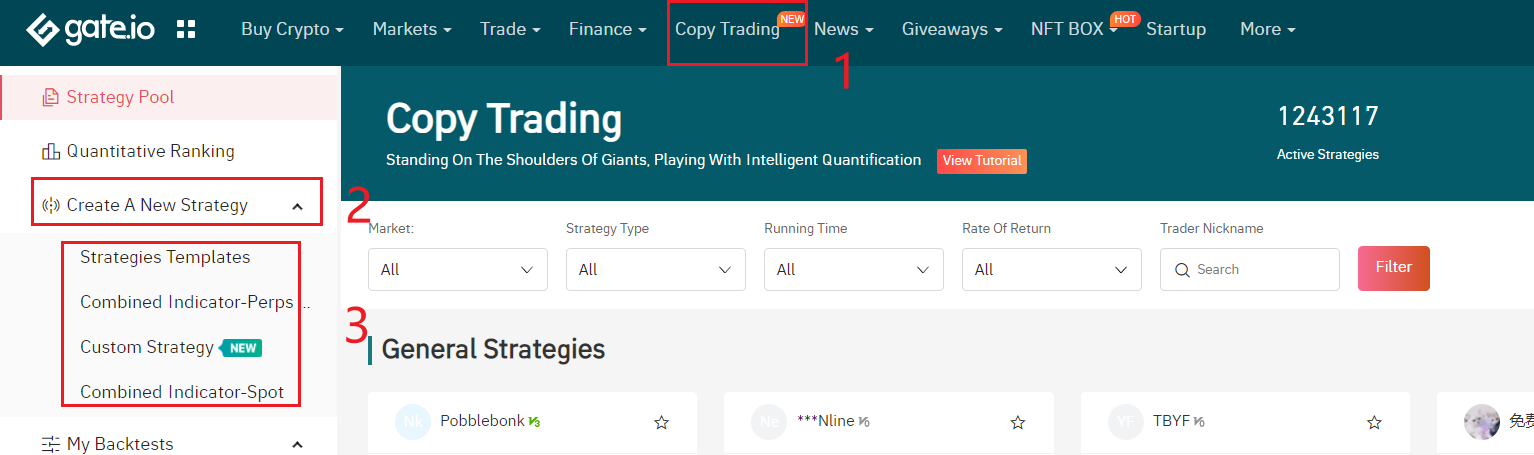Collapse the Create A New Strategy section
The height and width of the screenshot is (455, 1534).
[297, 206]
